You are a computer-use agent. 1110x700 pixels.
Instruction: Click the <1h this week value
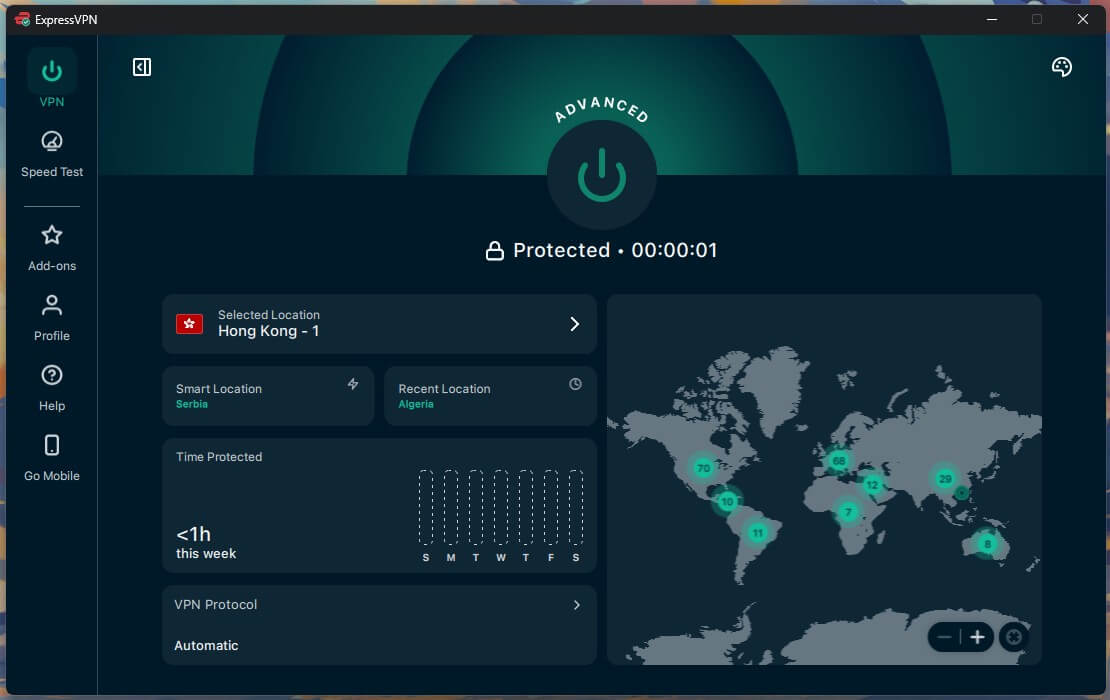click(206, 543)
